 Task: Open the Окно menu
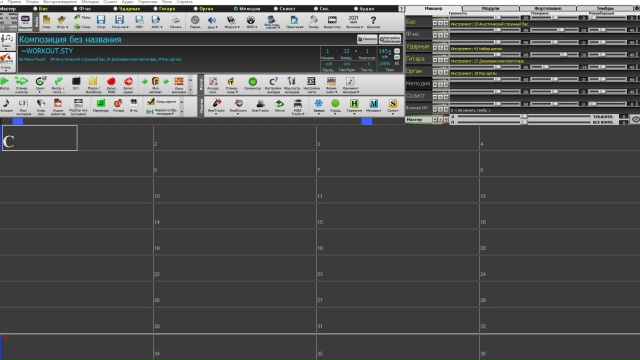(x=167, y=2)
